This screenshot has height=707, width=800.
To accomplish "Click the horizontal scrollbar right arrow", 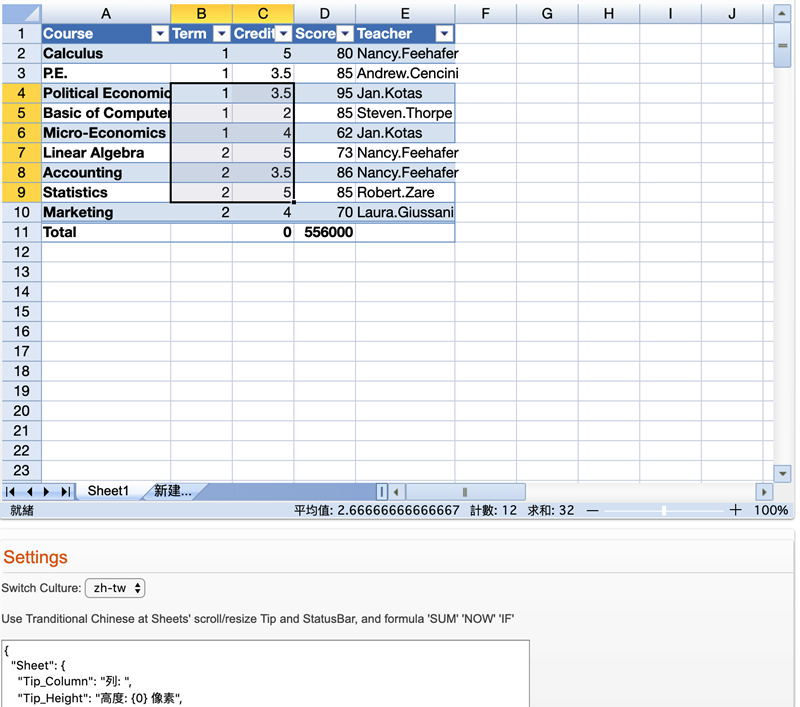I will 765,492.
